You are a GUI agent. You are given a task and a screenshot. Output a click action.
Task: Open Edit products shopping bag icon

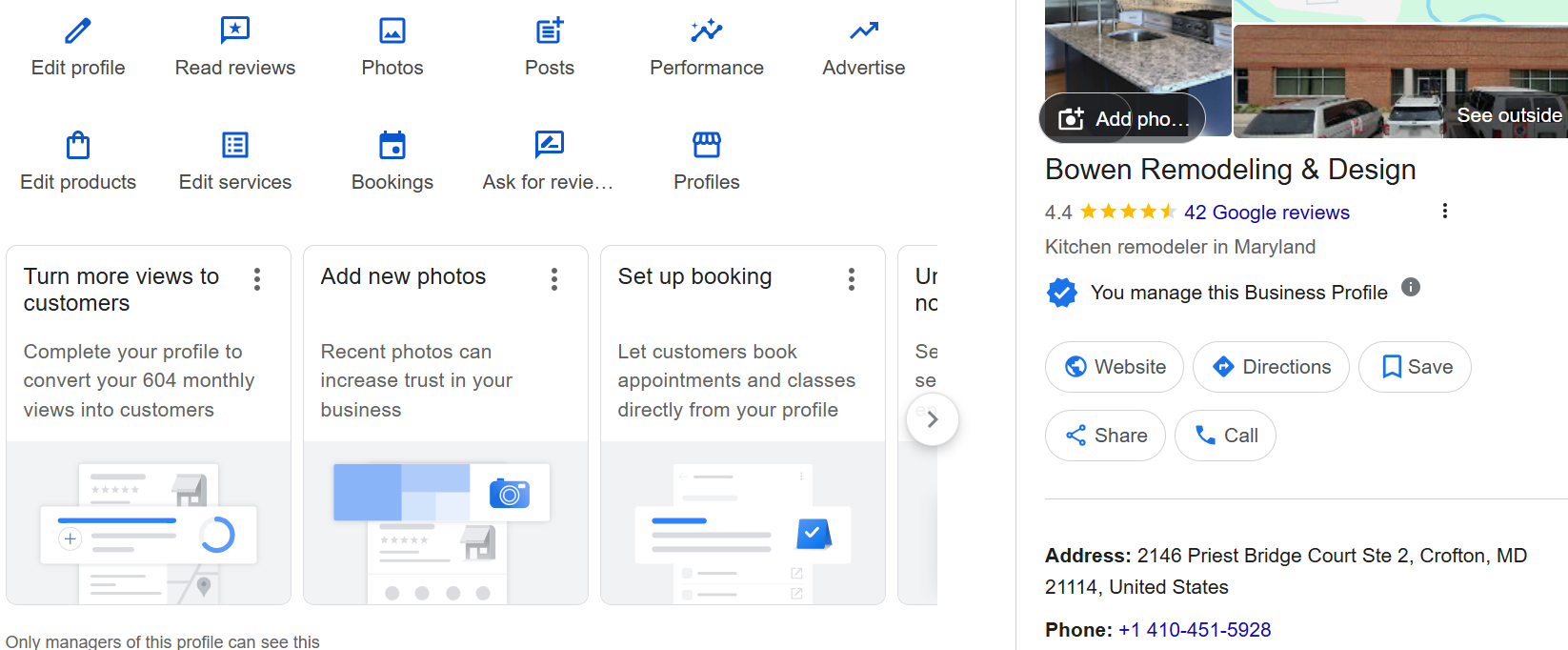pos(78,145)
